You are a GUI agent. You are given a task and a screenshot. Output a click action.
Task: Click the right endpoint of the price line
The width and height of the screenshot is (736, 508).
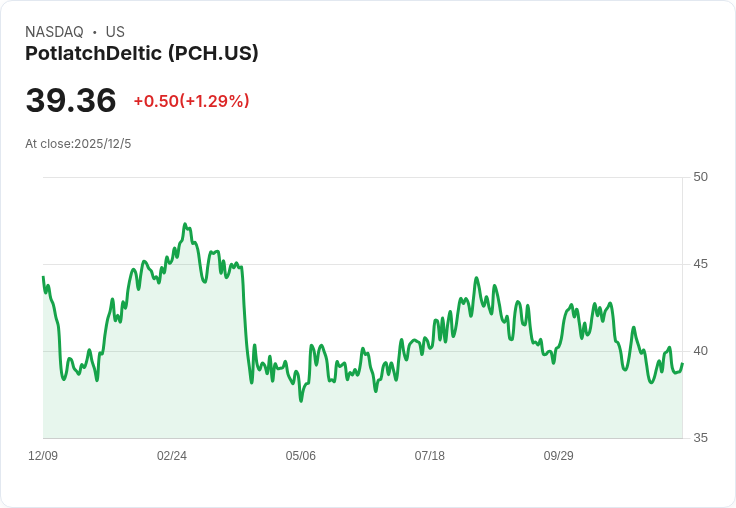pyautogui.click(x=682, y=365)
